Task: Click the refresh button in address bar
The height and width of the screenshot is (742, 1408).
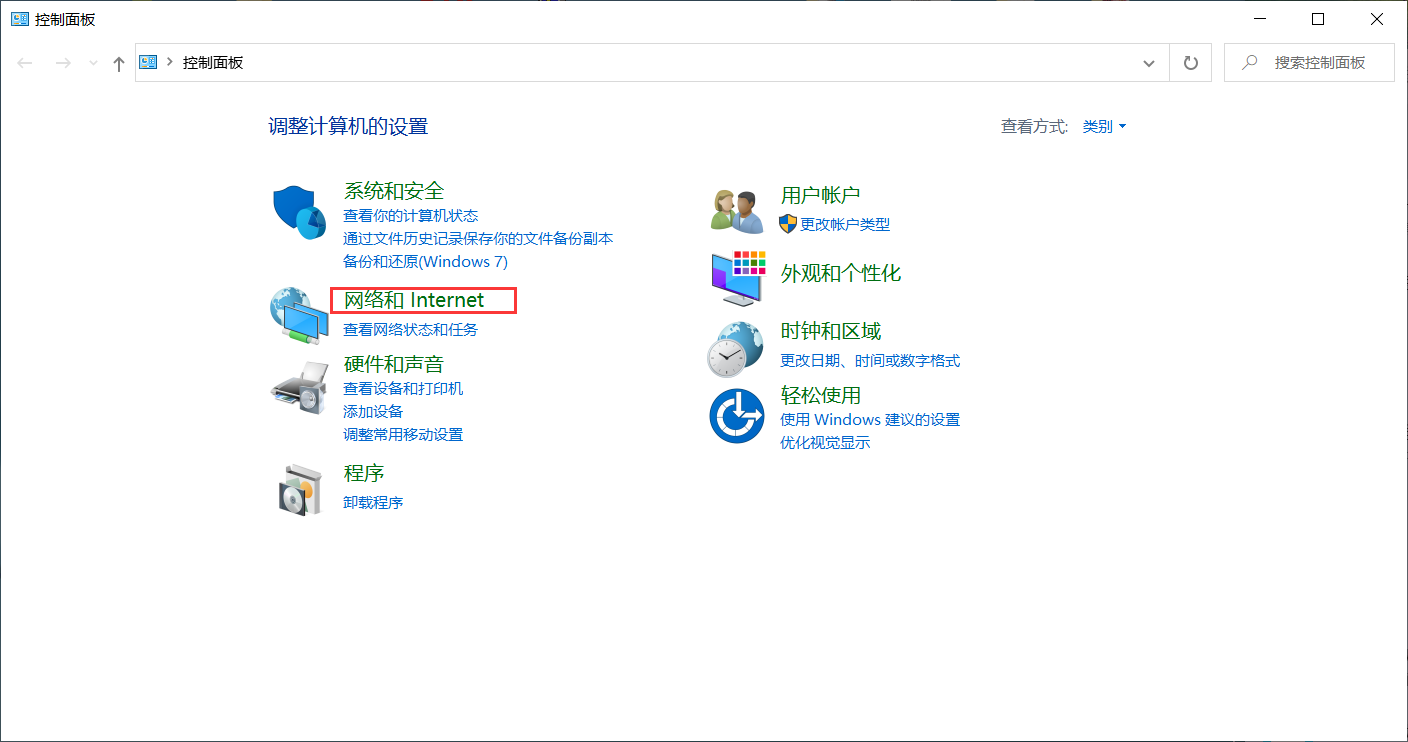Action: point(1190,62)
